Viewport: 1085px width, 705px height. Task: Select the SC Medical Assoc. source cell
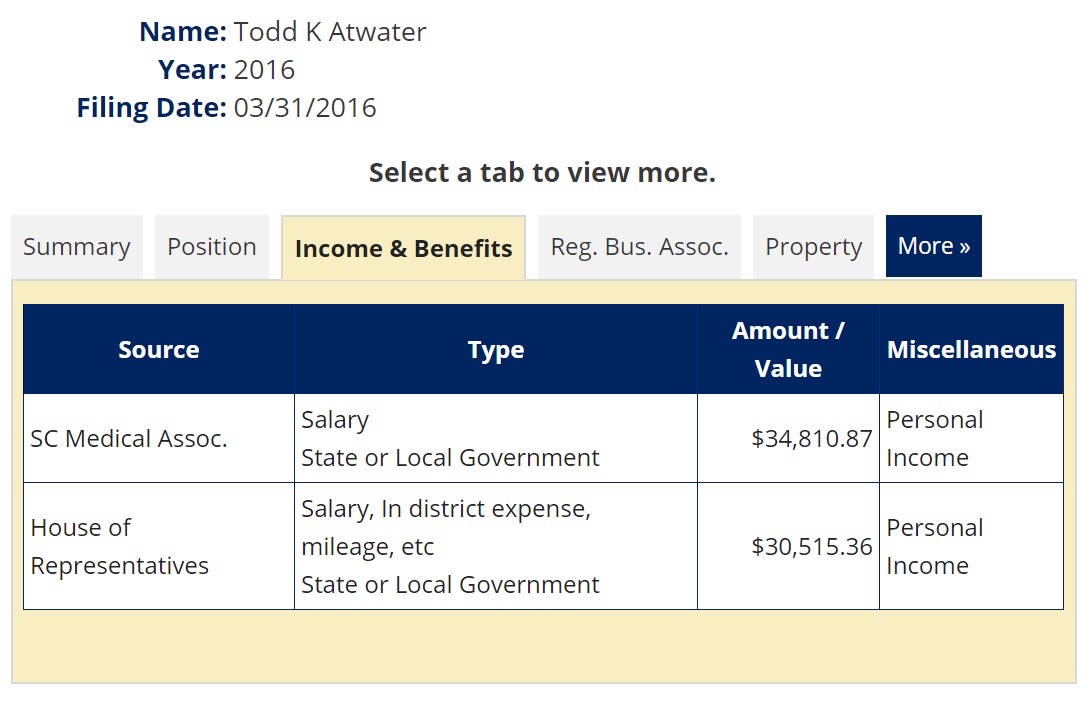coord(129,439)
